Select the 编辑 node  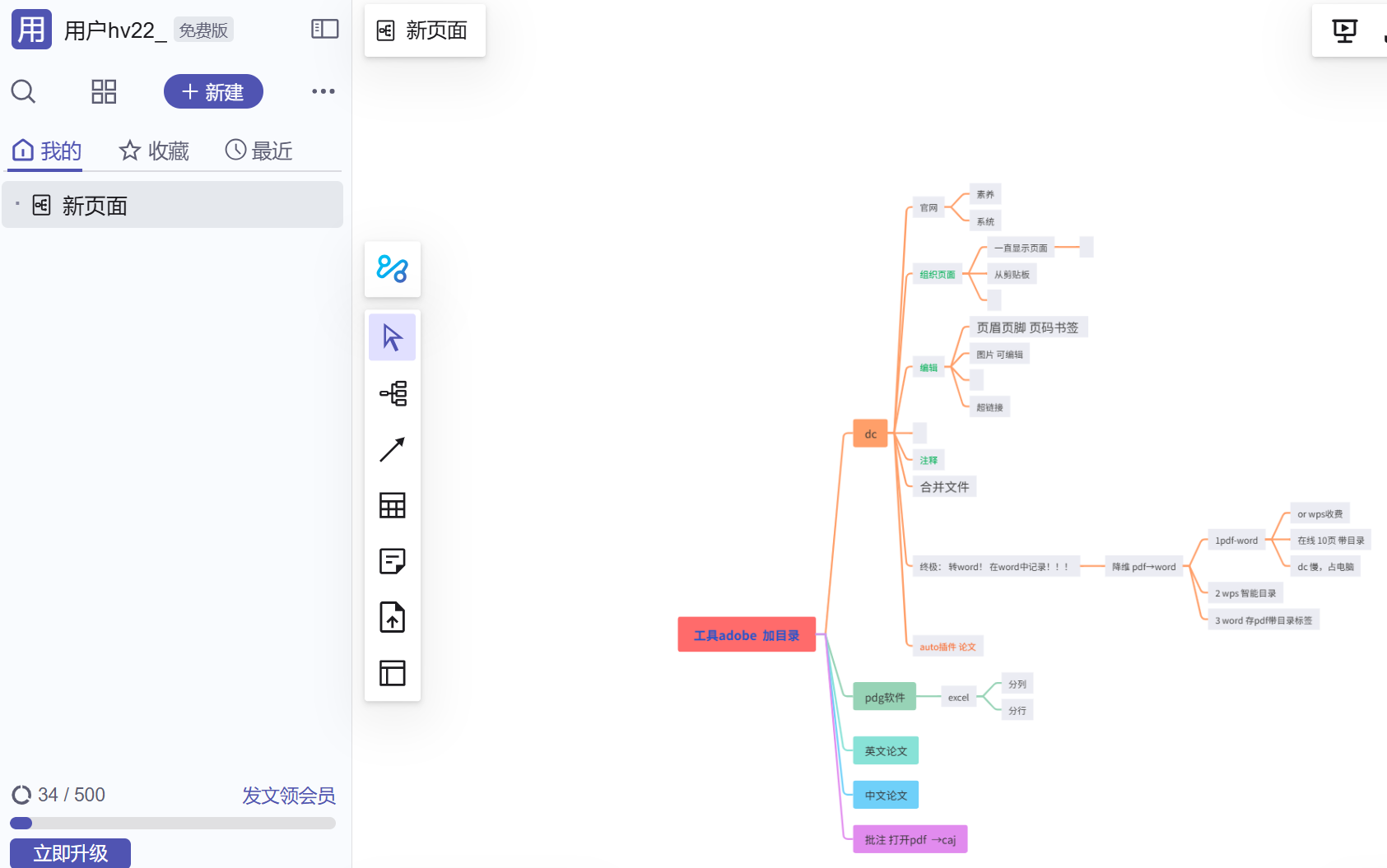929,368
